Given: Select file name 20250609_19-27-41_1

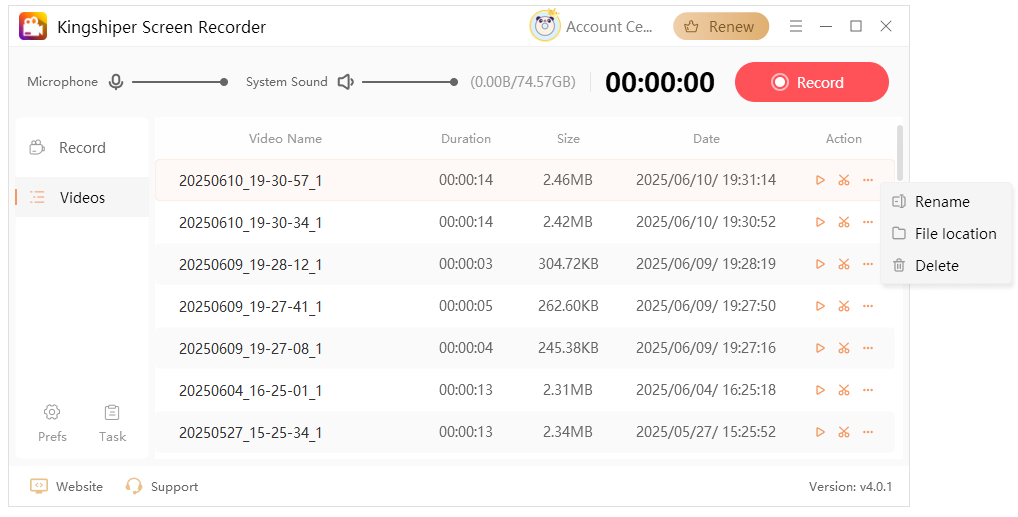Looking at the screenshot, I should click(x=250, y=307).
